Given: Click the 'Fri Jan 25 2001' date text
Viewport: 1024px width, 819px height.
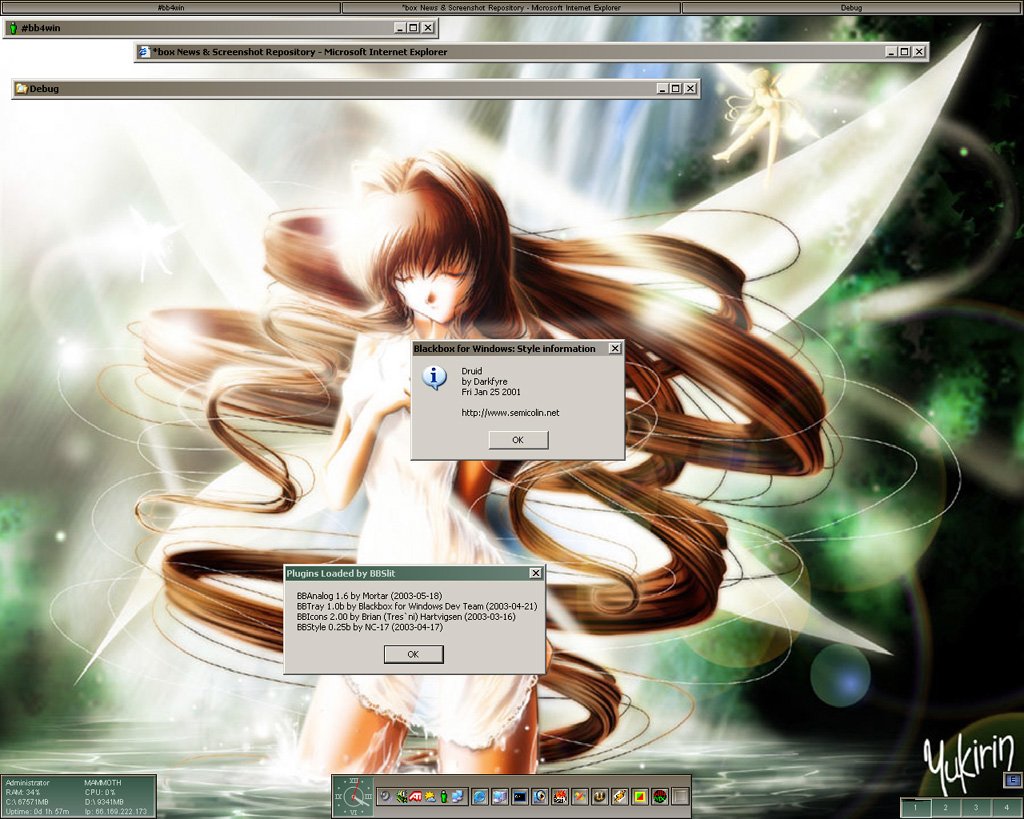Looking at the screenshot, I should click(x=491, y=392).
